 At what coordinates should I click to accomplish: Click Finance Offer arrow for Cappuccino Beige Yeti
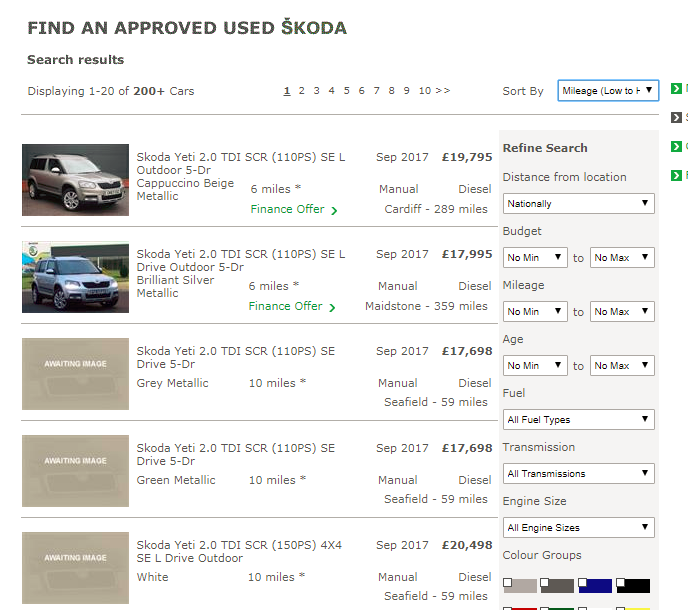pos(334,211)
